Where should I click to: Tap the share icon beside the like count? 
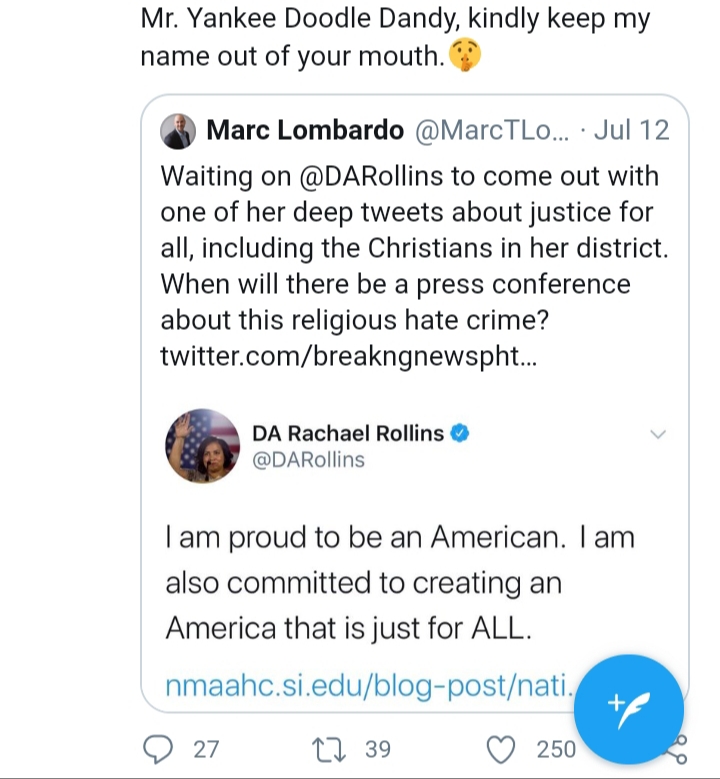(x=677, y=750)
